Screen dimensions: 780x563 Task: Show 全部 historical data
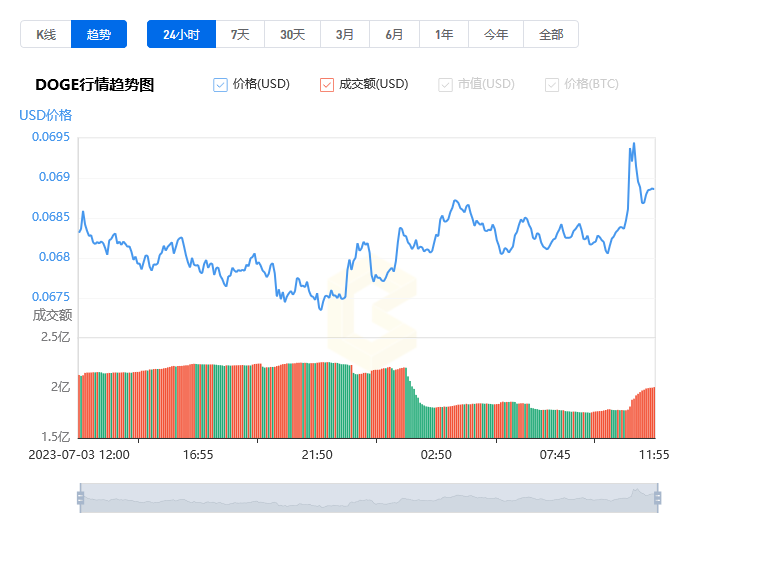tap(551, 34)
